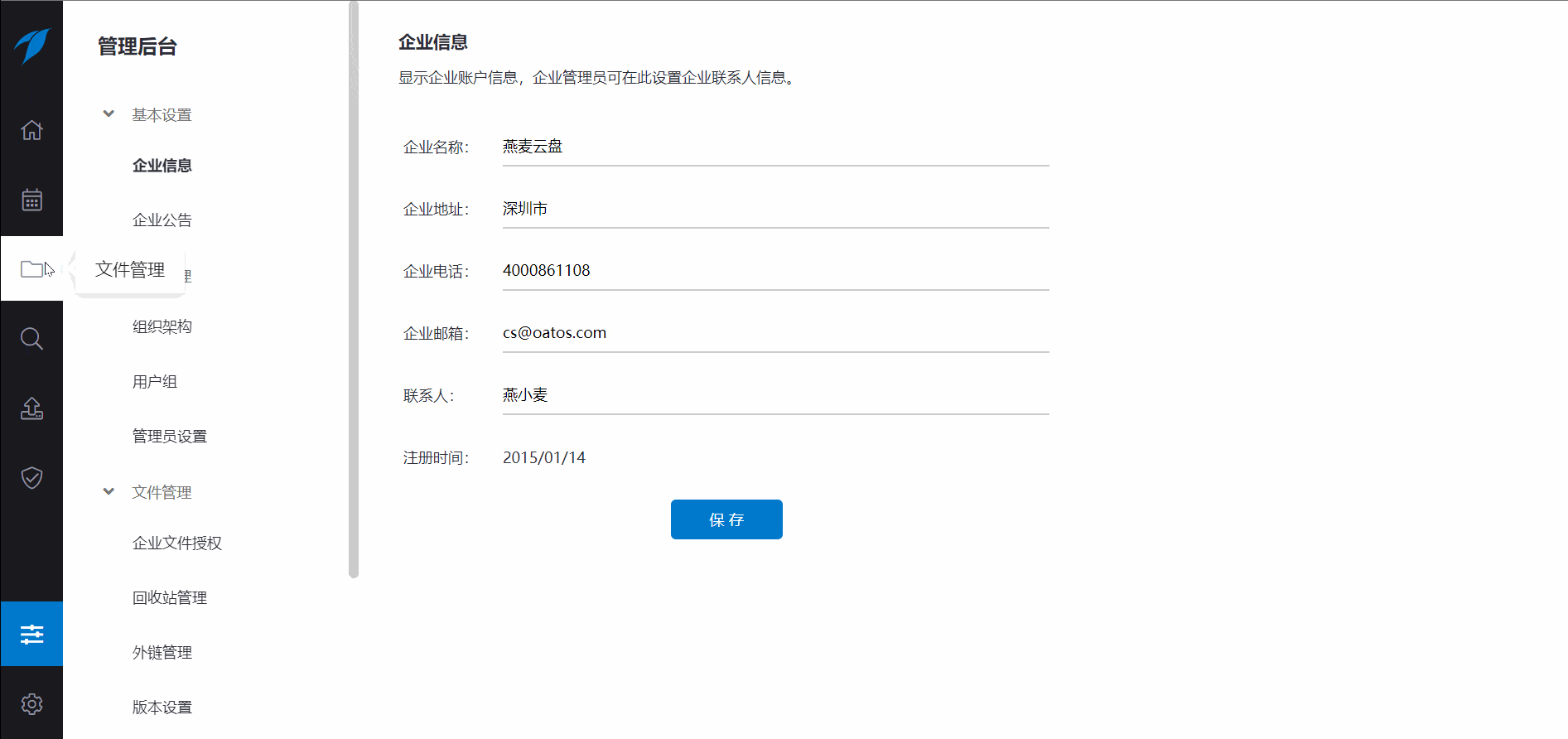Image resolution: width=1568 pixels, height=739 pixels.
Task: Click the 企业邮箱 field with cs@oatos.com
Action: (x=775, y=333)
